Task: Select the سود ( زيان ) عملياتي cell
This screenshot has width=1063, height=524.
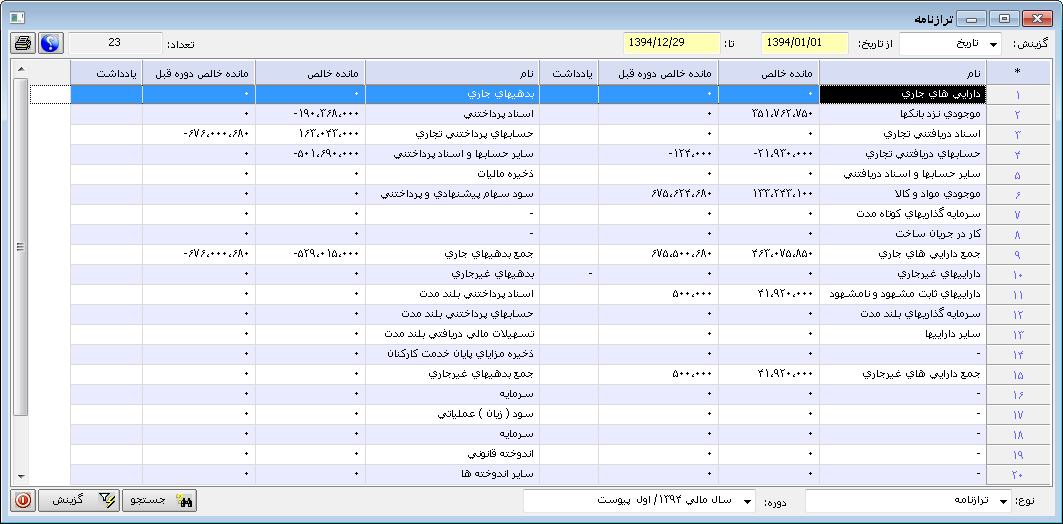Action: (453, 414)
